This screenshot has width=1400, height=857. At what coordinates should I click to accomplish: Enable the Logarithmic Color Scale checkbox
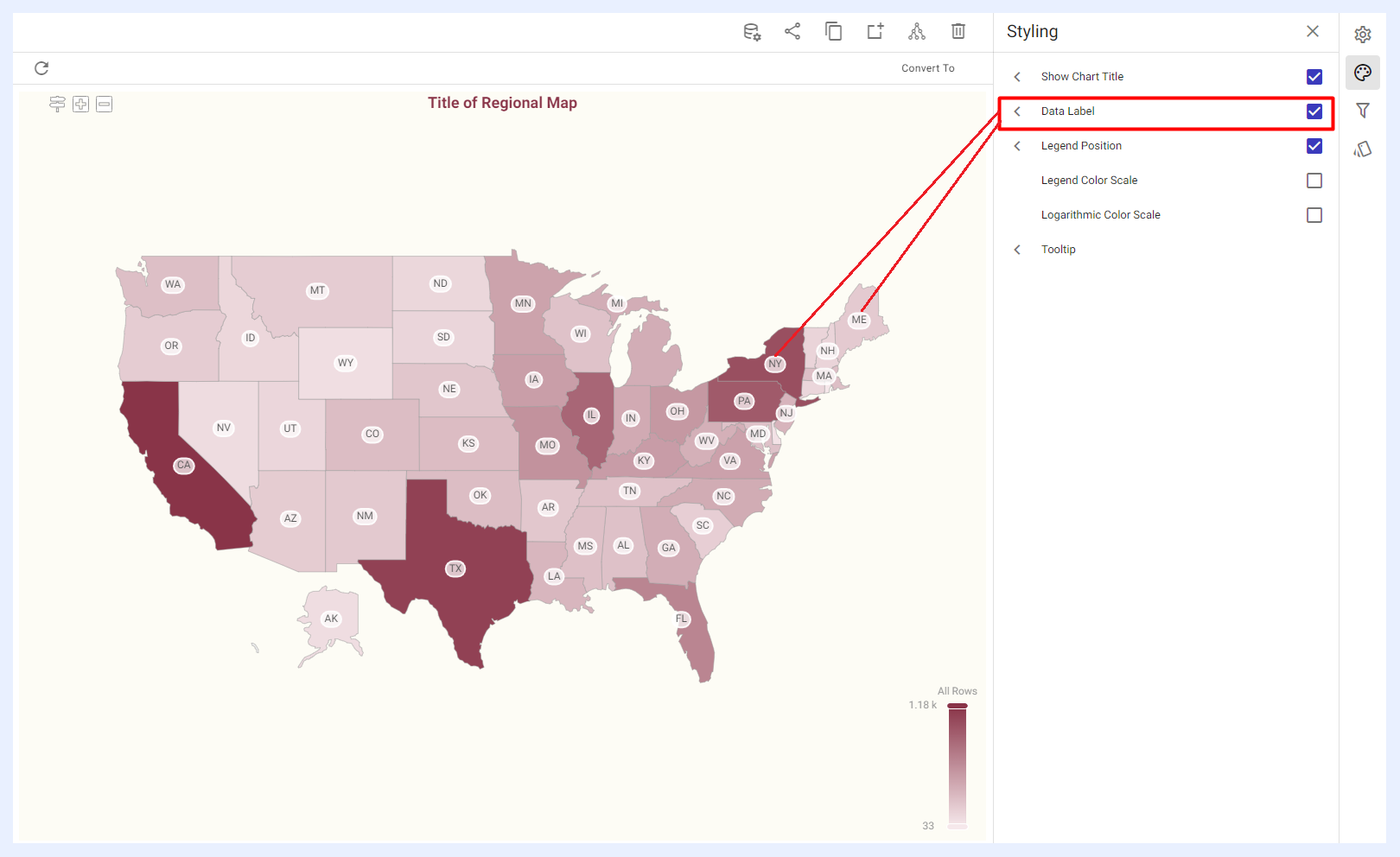pos(1314,215)
